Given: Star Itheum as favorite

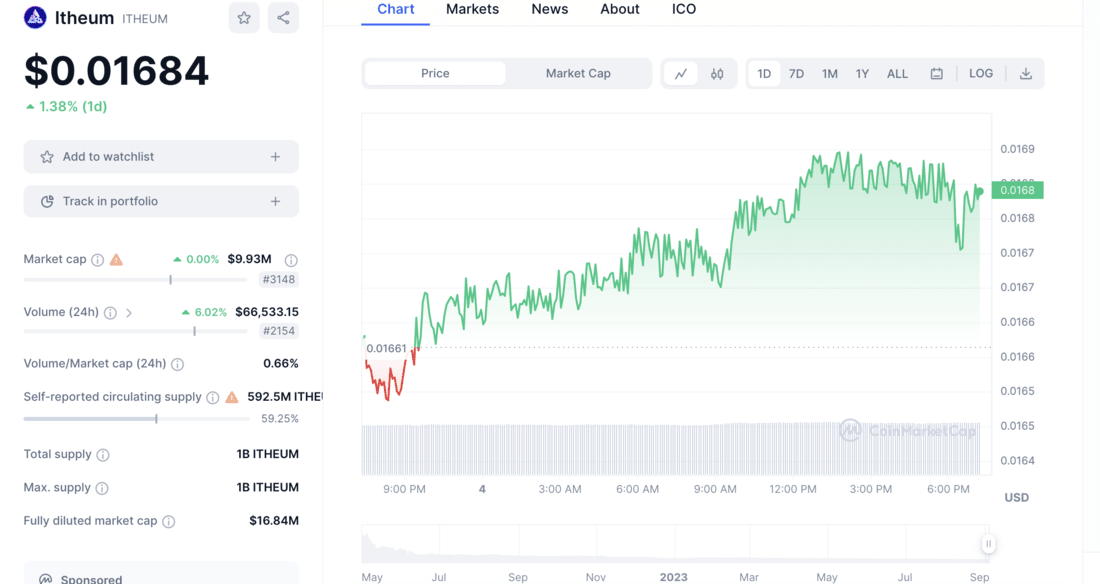Looking at the screenshot, I should click(244, 18).
